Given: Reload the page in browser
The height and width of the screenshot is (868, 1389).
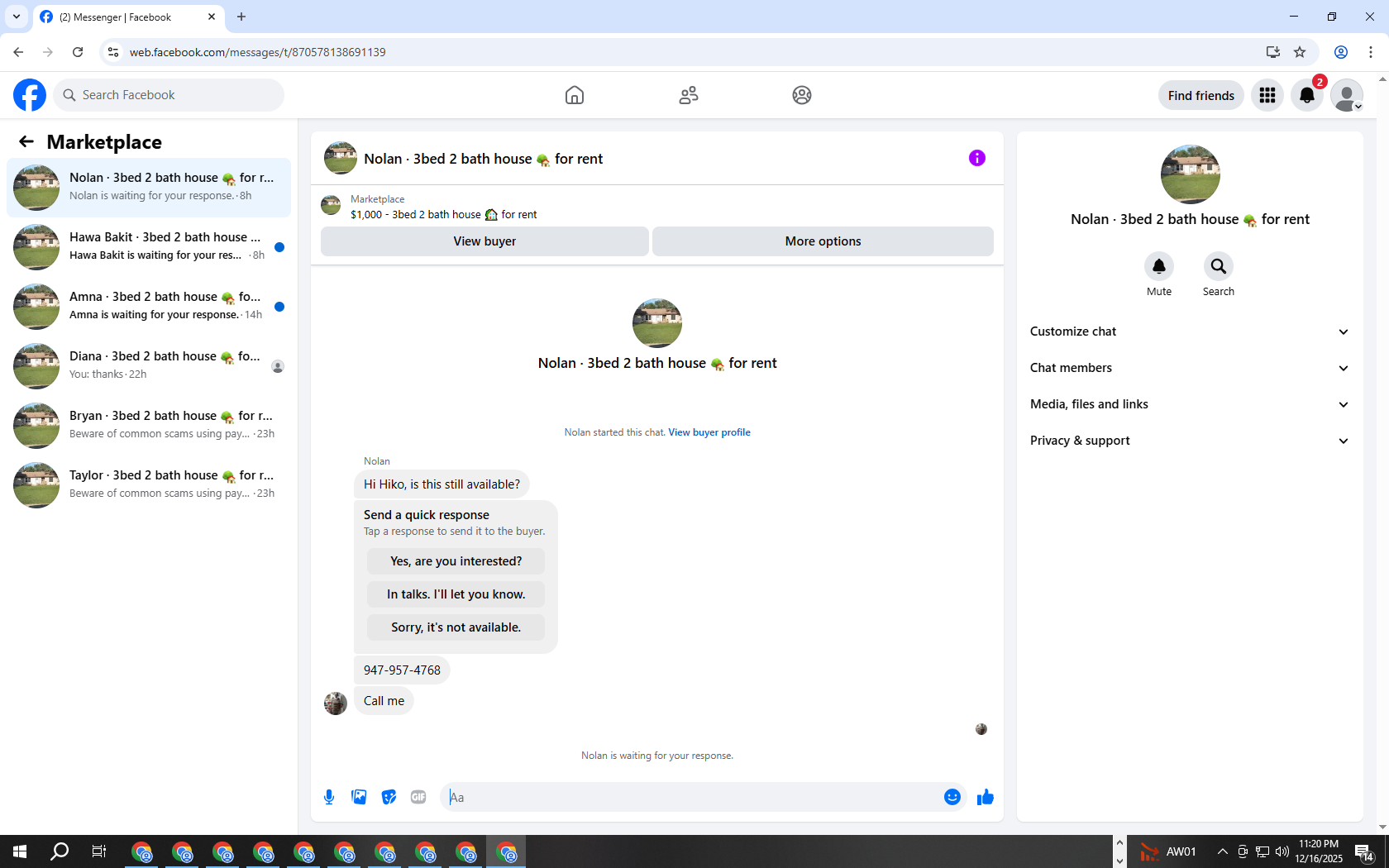Looking at the screenshot, I should (78, 52).
